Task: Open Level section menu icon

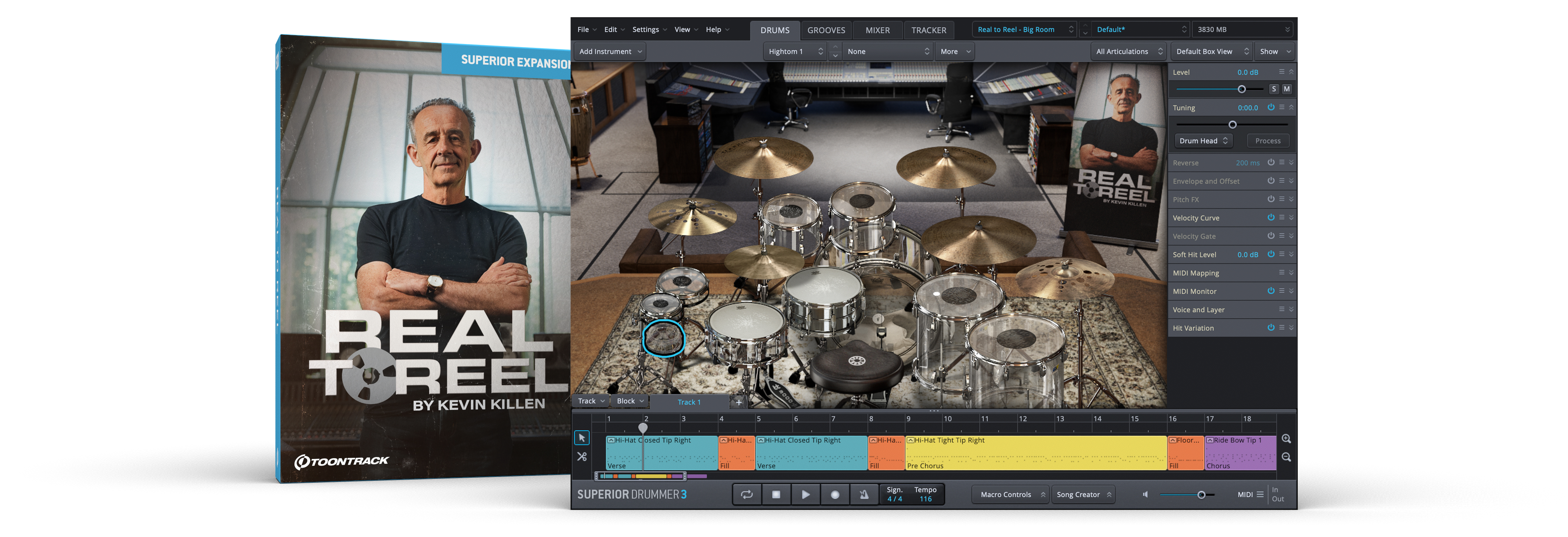Action: point(1281,72)
